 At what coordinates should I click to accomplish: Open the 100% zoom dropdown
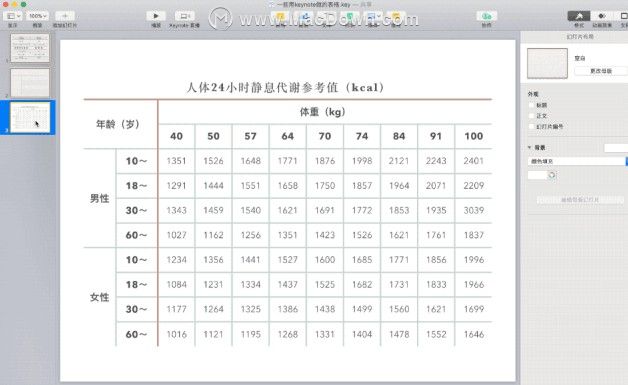click(38, 16)
